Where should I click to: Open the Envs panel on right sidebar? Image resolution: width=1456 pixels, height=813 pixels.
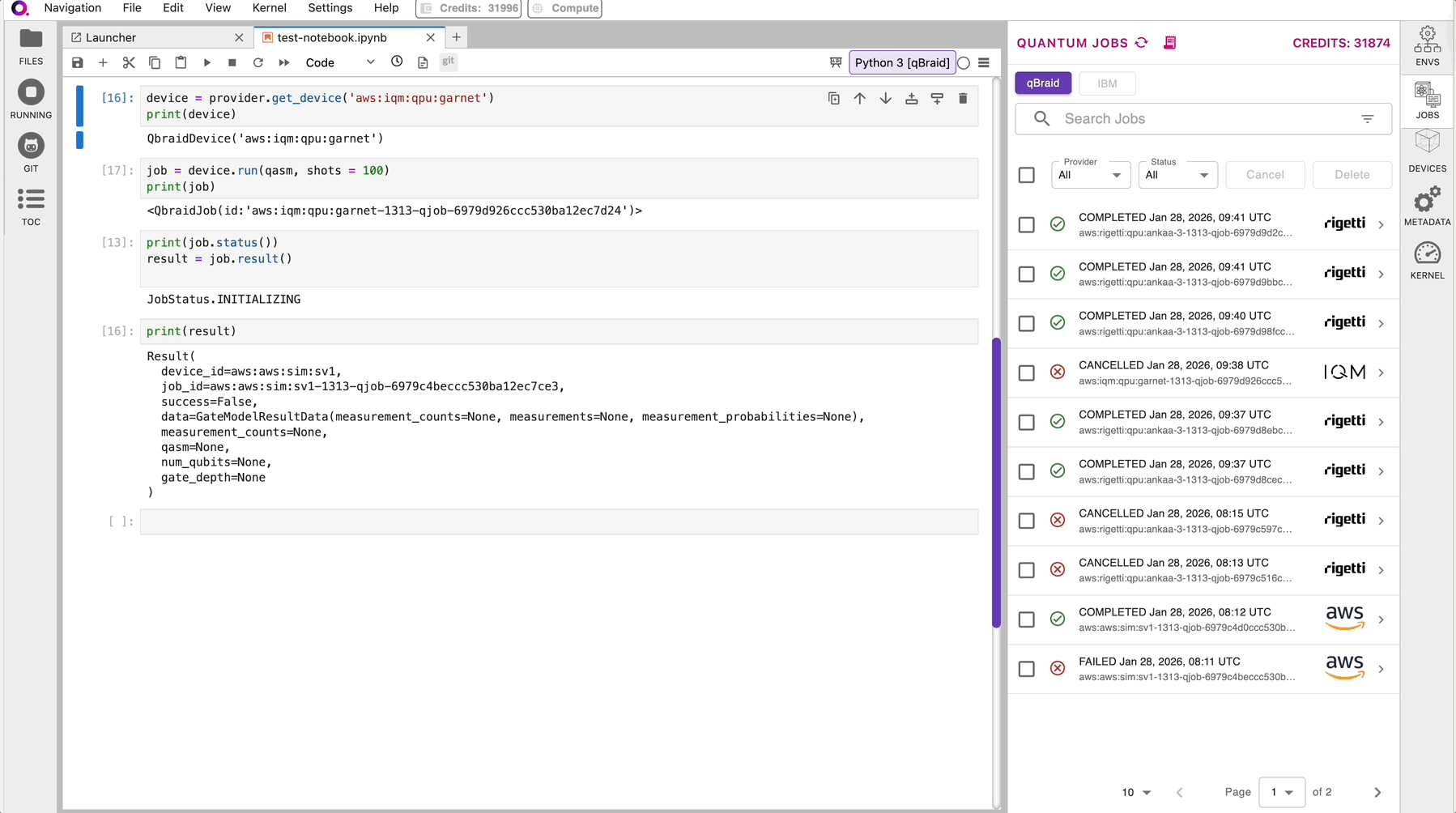coord(1427,47)
